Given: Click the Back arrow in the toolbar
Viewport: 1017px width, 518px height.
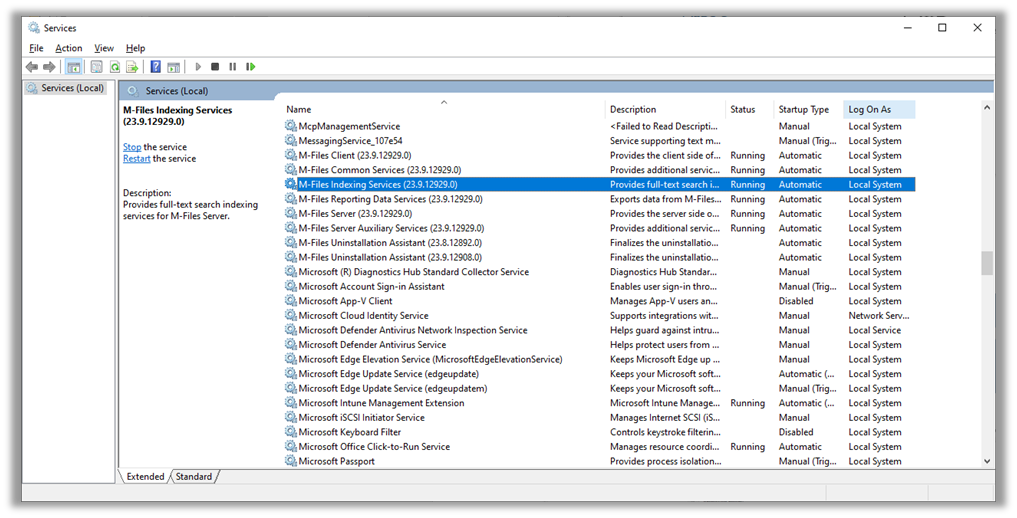Looking at the screenshot, I should (x=31, y=67).
